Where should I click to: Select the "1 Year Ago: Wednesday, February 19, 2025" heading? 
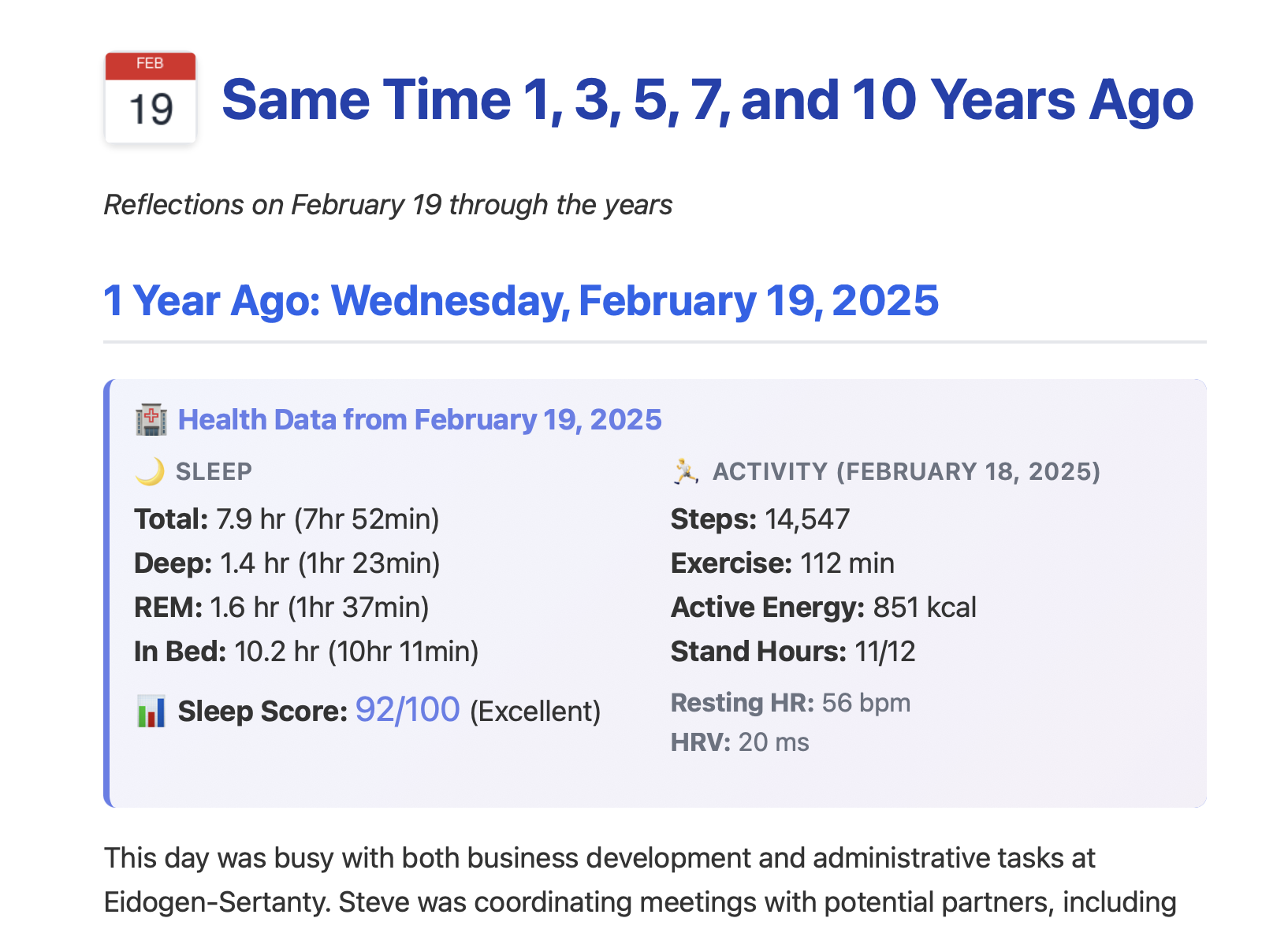(x=521, y=301)
